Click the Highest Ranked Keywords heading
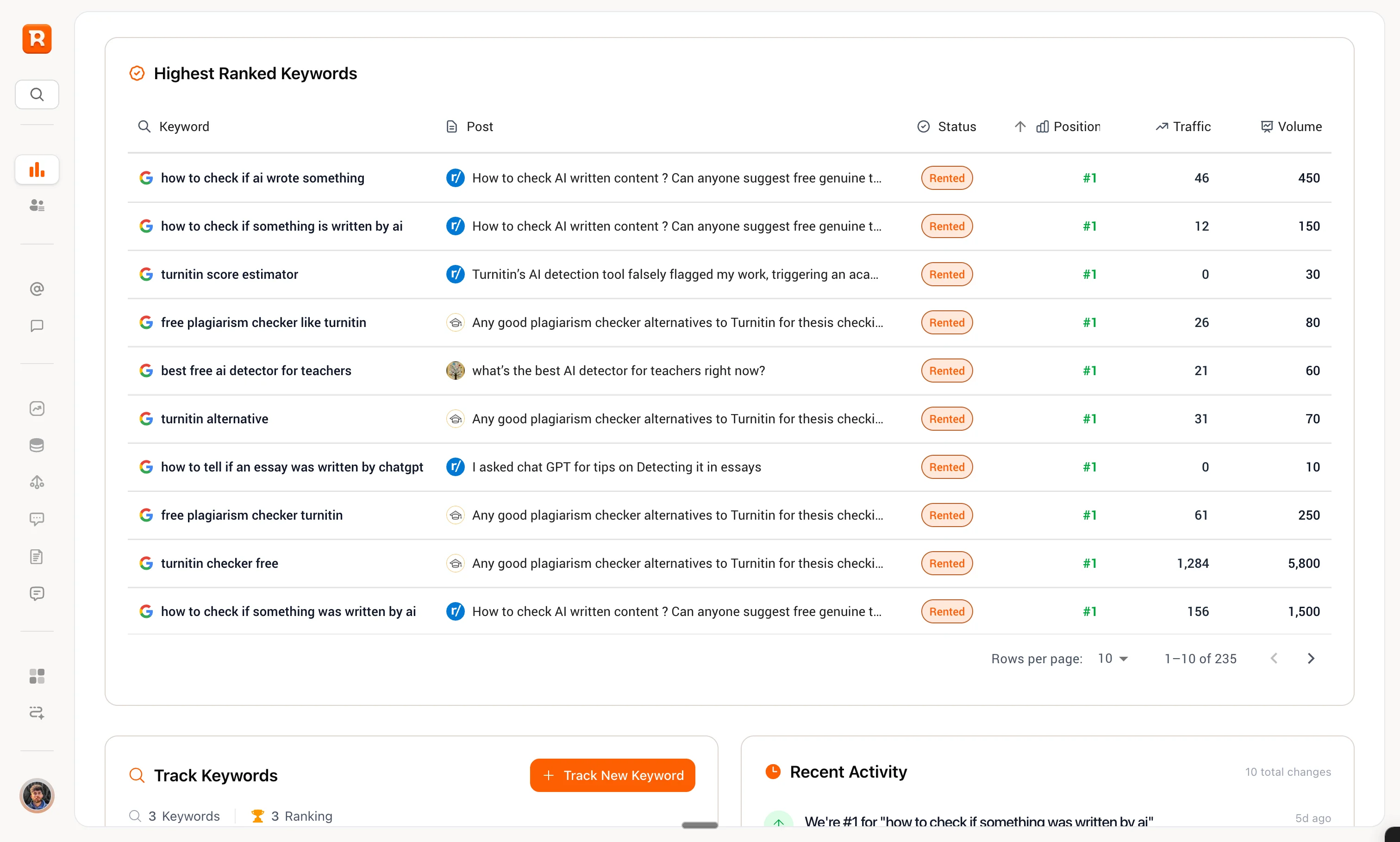 click(x=255, y=74)
